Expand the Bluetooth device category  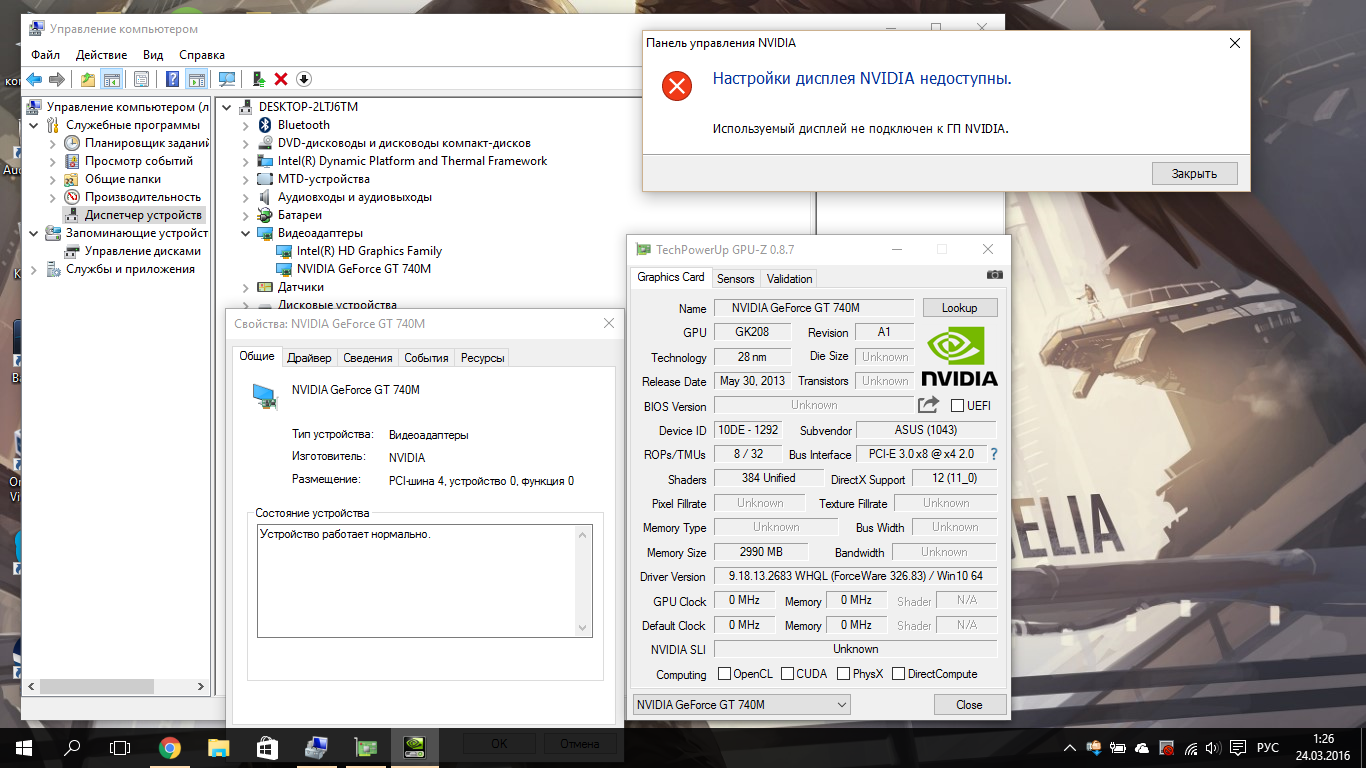246,125
